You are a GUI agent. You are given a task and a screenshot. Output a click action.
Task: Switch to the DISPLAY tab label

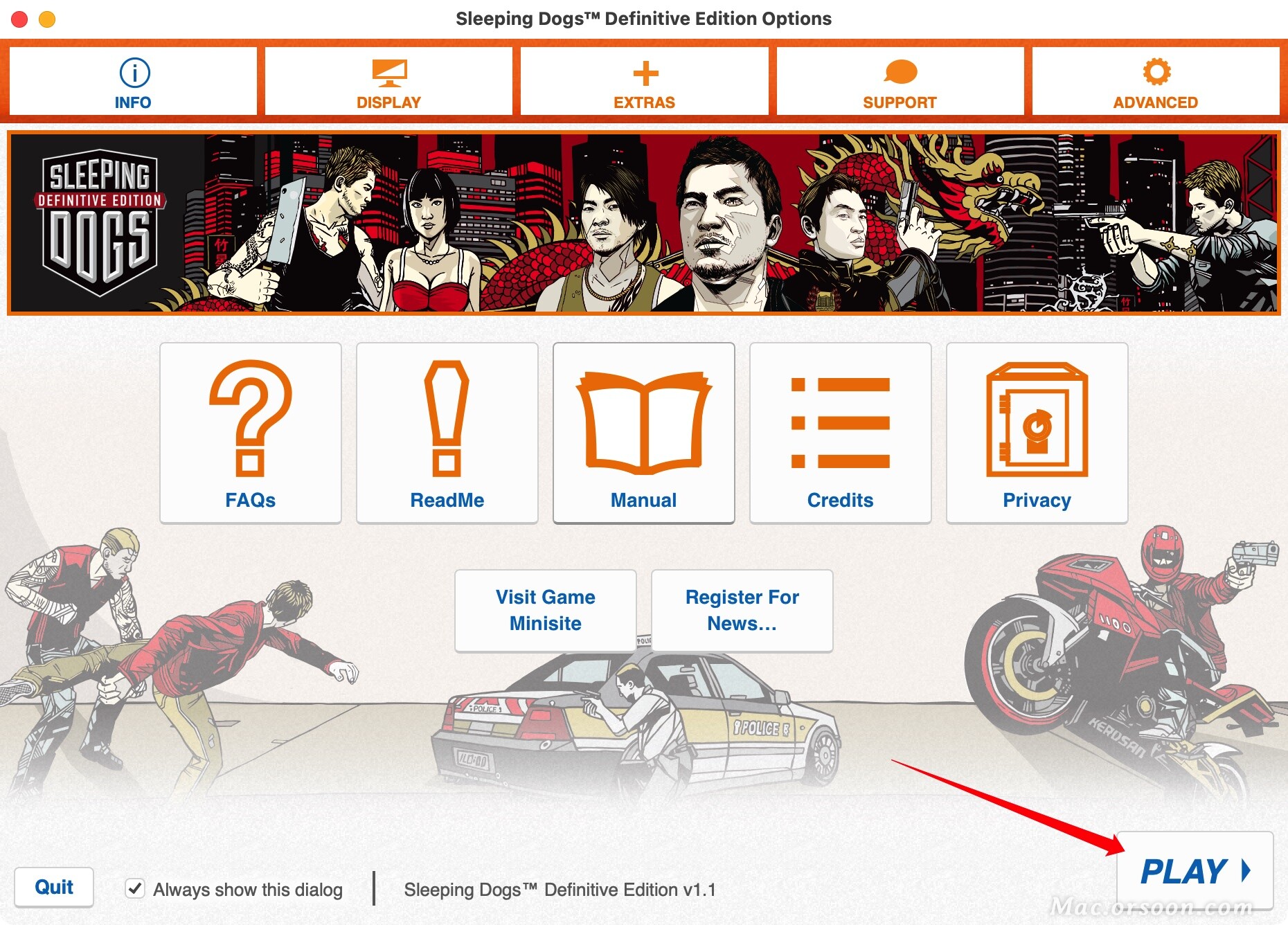tap(388, 102)
